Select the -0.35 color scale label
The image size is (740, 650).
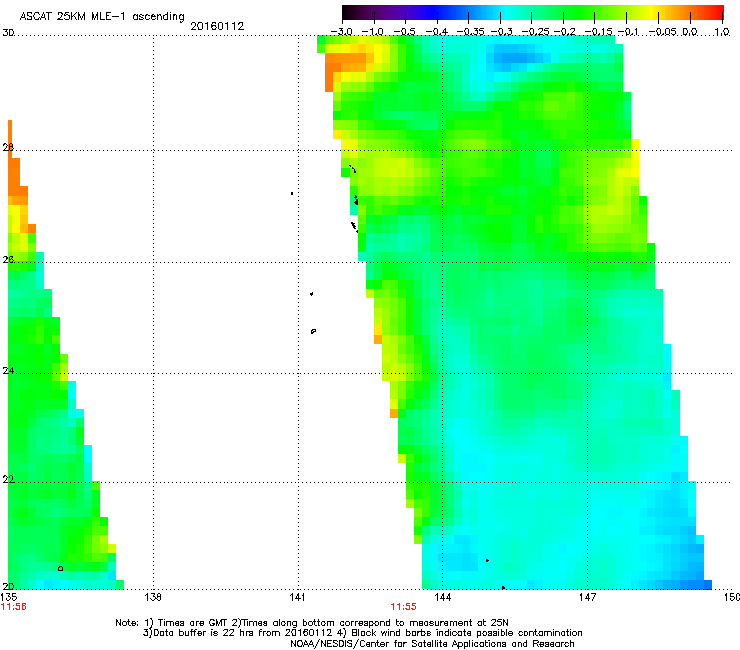[471, 32]
